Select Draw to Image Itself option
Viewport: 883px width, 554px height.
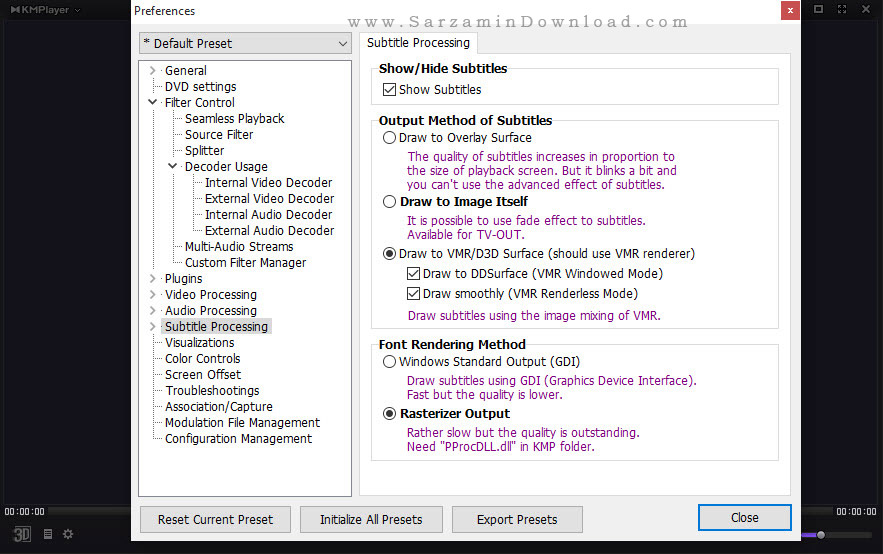point(389,202)
